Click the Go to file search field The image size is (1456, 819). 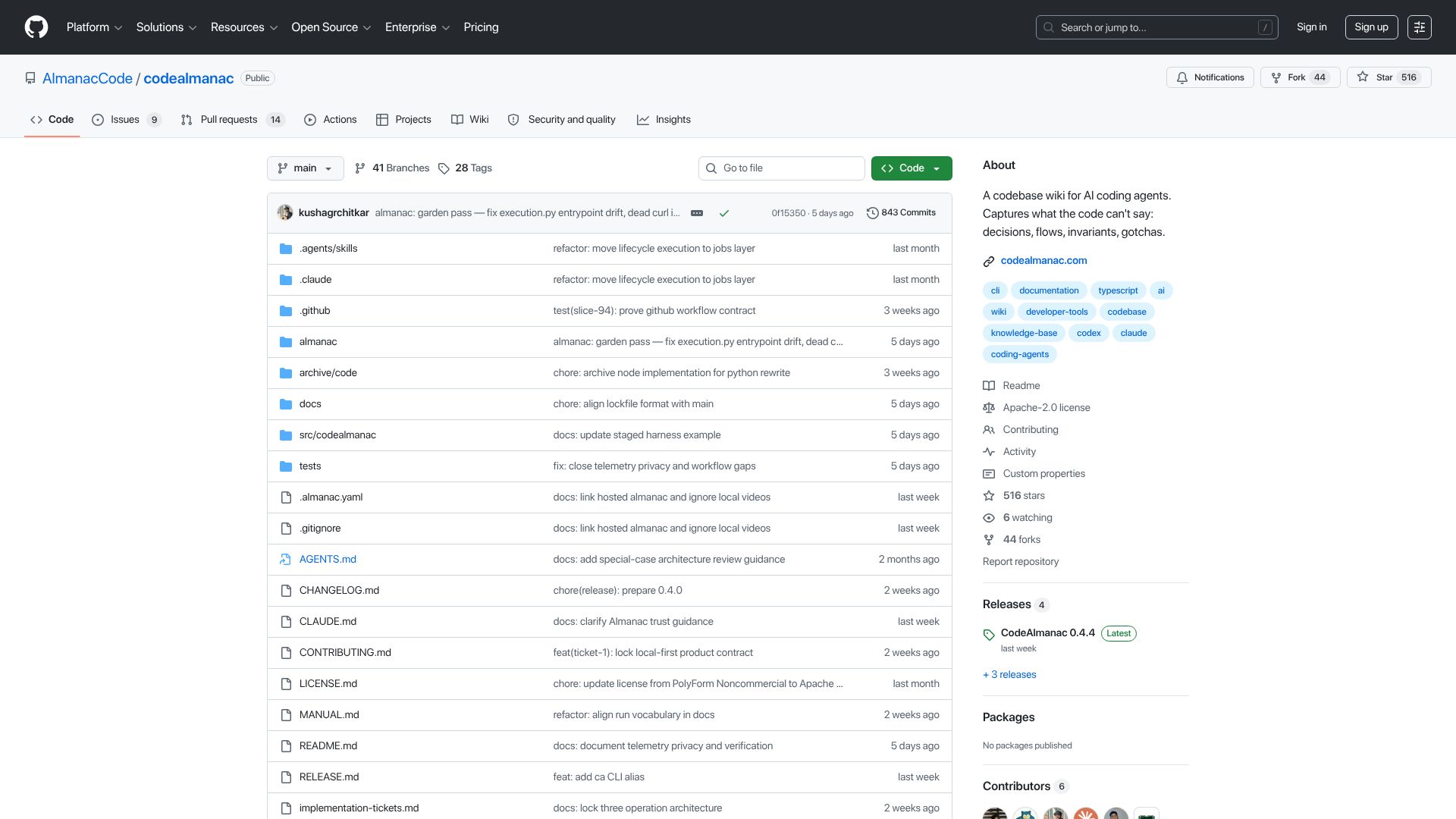781,168
